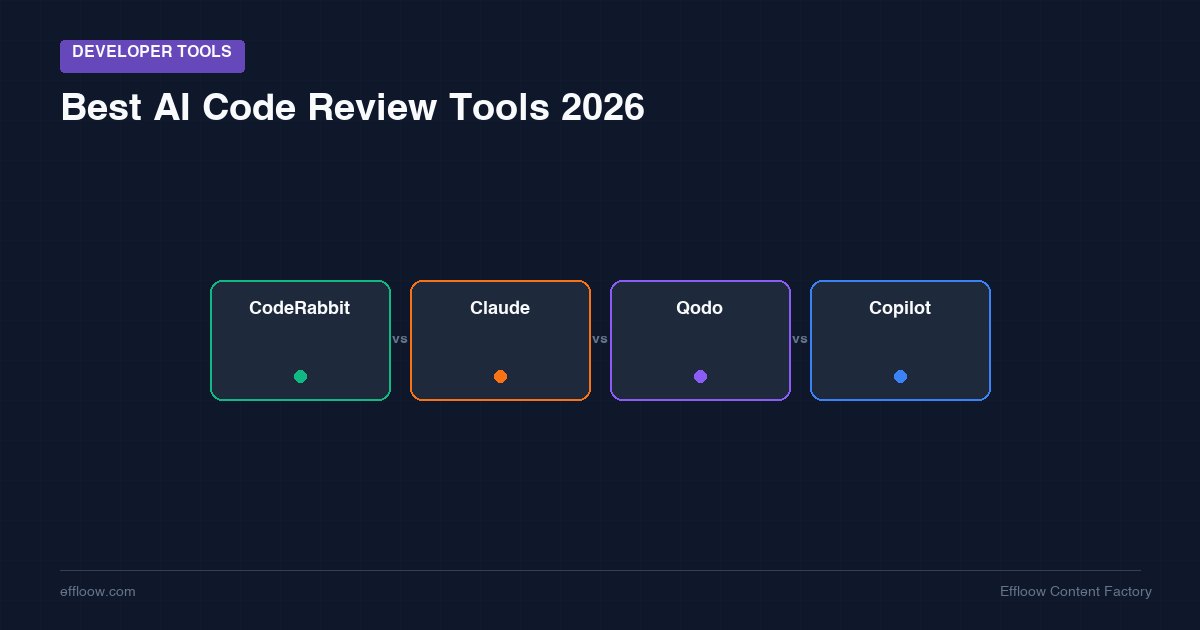Click the DEVELOPER TOOLS badge

[x=152, y=55]
